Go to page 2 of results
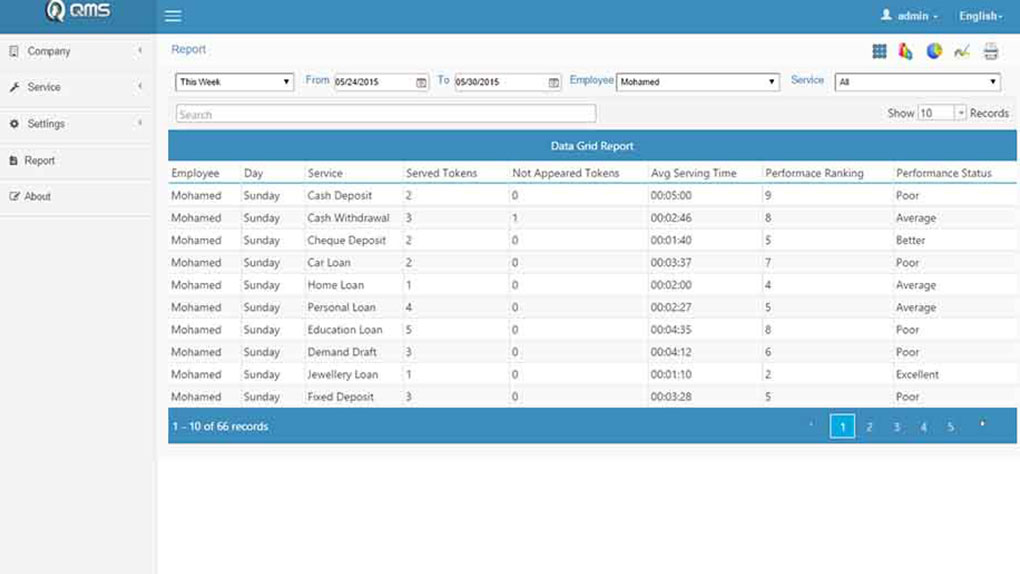1020x574 pixels. pos(869,427)
